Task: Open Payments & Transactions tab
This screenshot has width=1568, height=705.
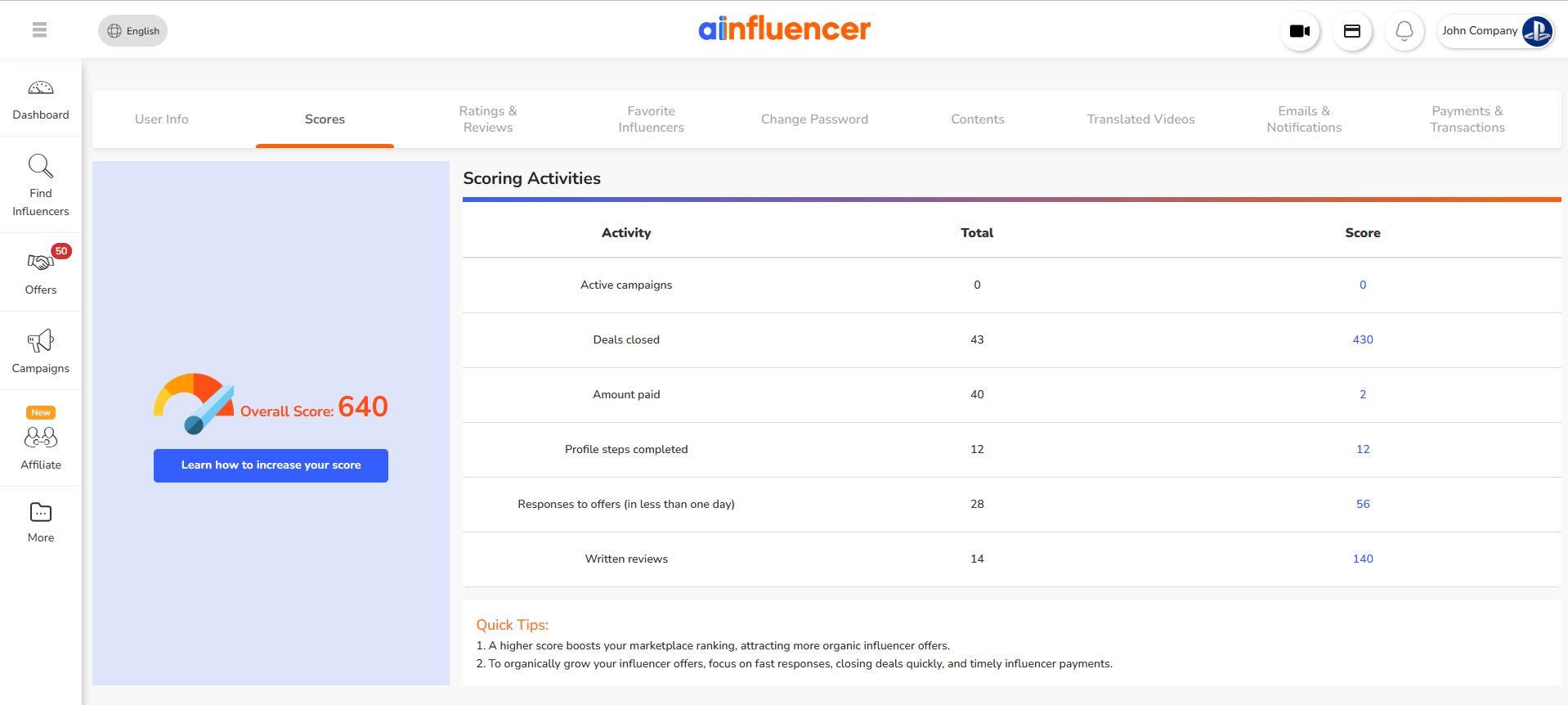Action: [1467, 119]
